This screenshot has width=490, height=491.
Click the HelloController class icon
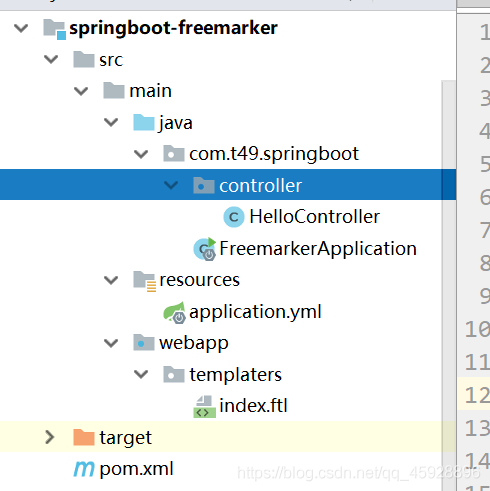tap(234, 217)
